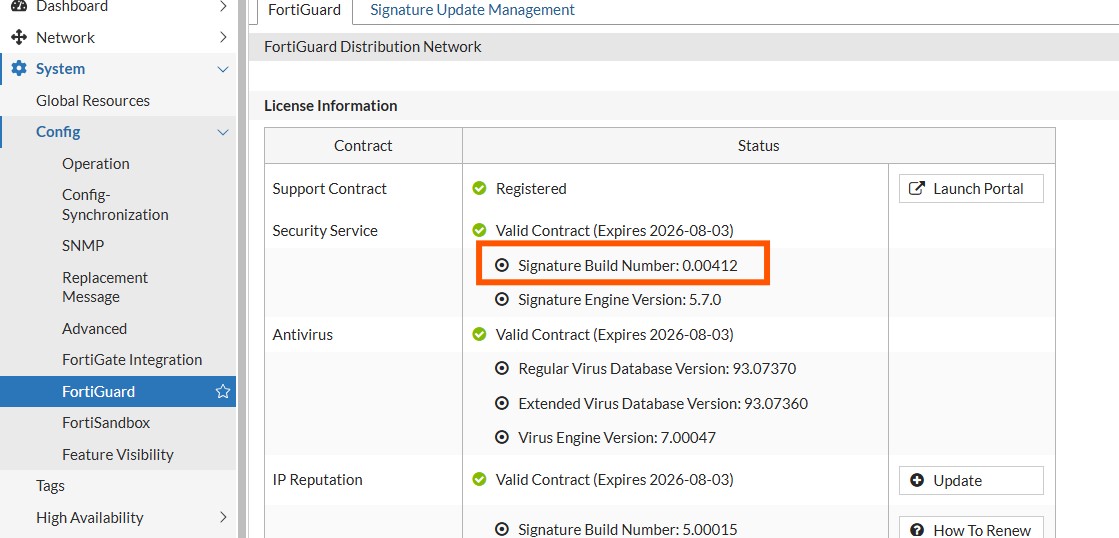
Task: Click the favorite star beside FortiGuard
Action: click(x=223, y=391)
